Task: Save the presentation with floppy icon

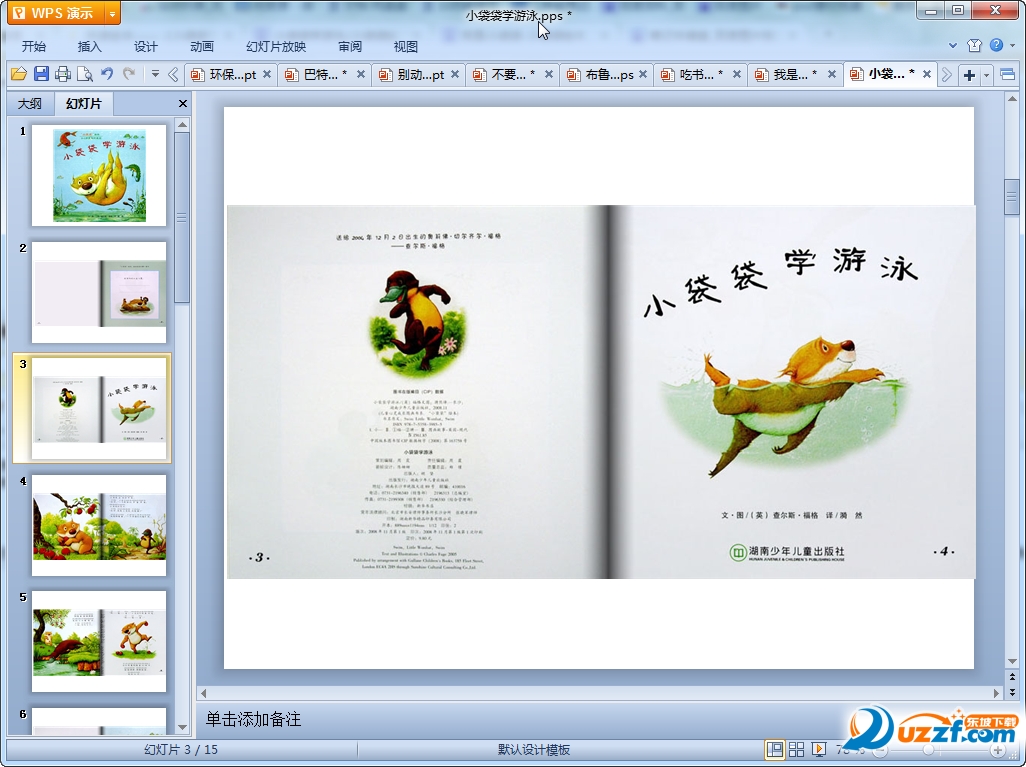Action: tap(41, 74)
